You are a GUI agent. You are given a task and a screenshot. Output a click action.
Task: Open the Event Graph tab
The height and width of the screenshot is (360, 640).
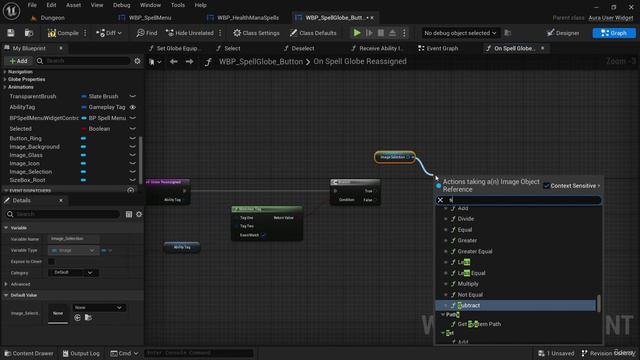438,48
